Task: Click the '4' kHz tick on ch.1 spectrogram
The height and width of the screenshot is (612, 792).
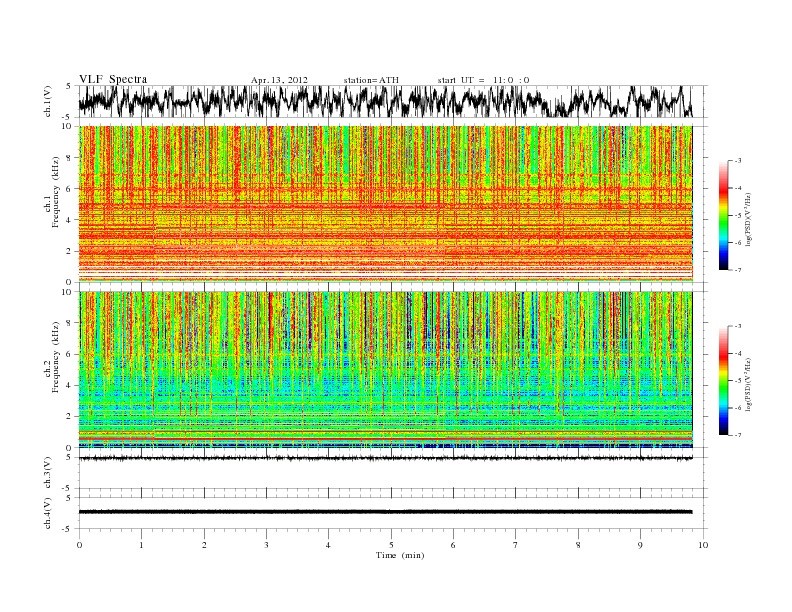Action: [70, 220]
